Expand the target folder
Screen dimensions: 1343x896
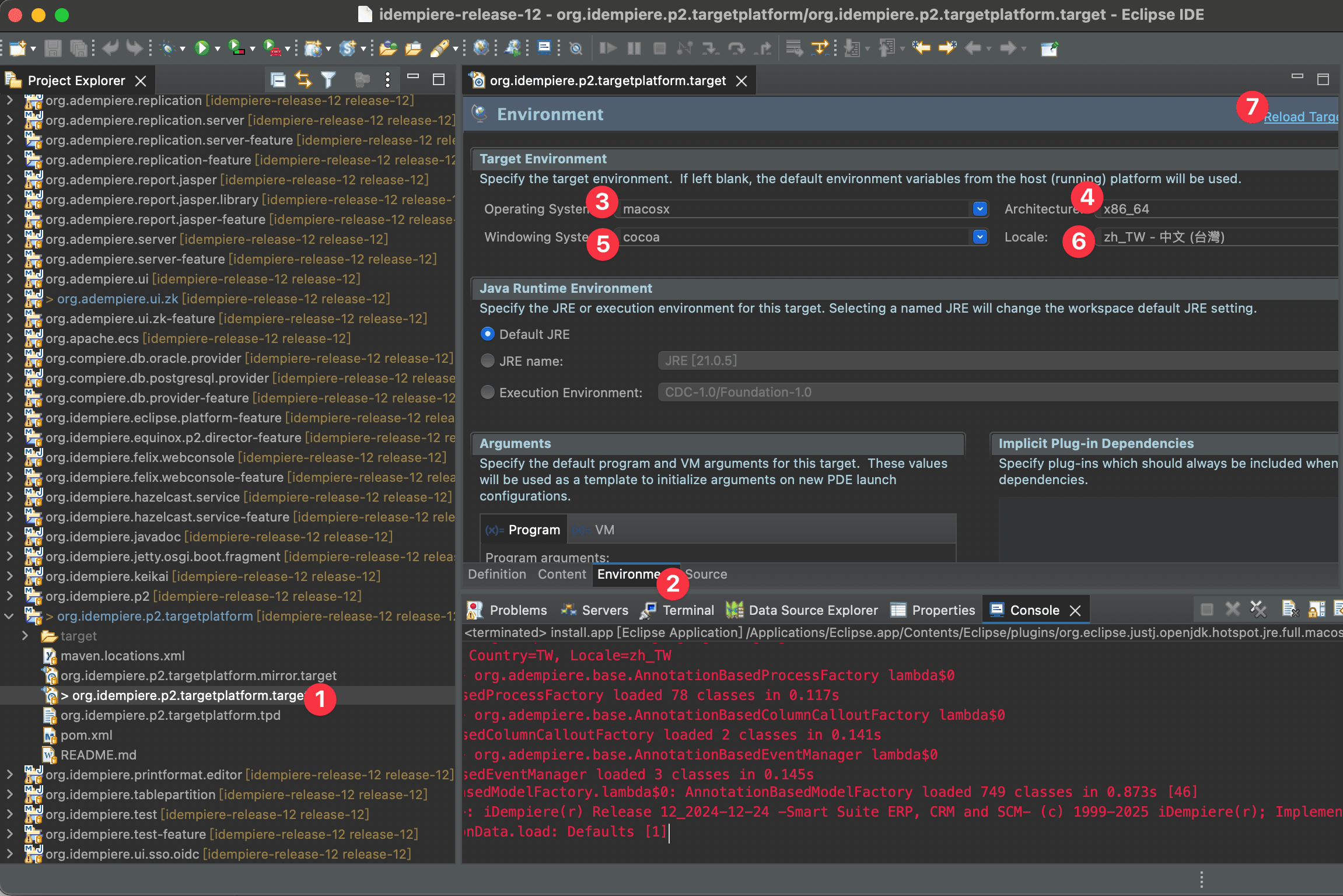(25, 636)
